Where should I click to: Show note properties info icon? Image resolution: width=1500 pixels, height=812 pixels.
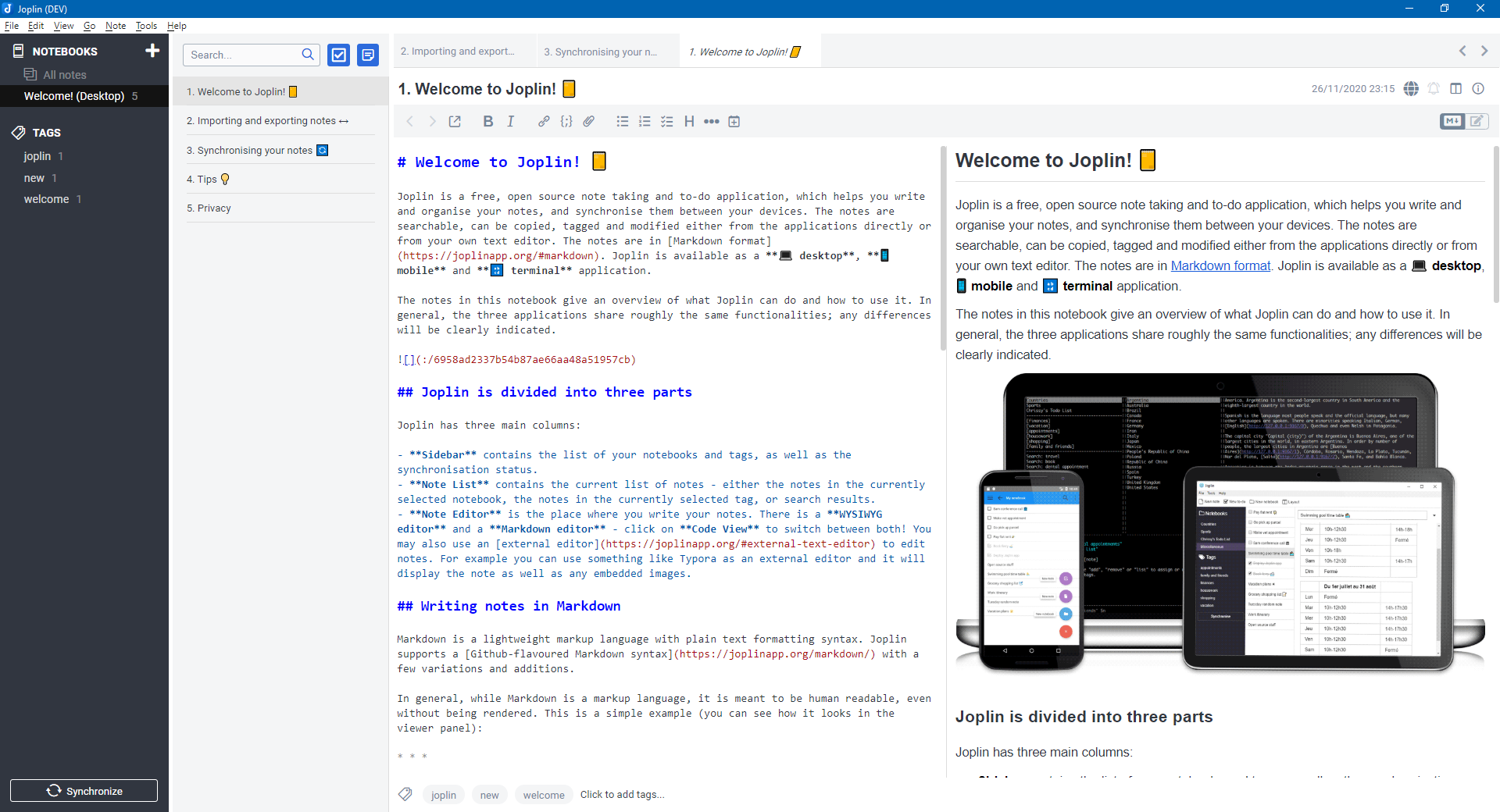(1478, 88)
